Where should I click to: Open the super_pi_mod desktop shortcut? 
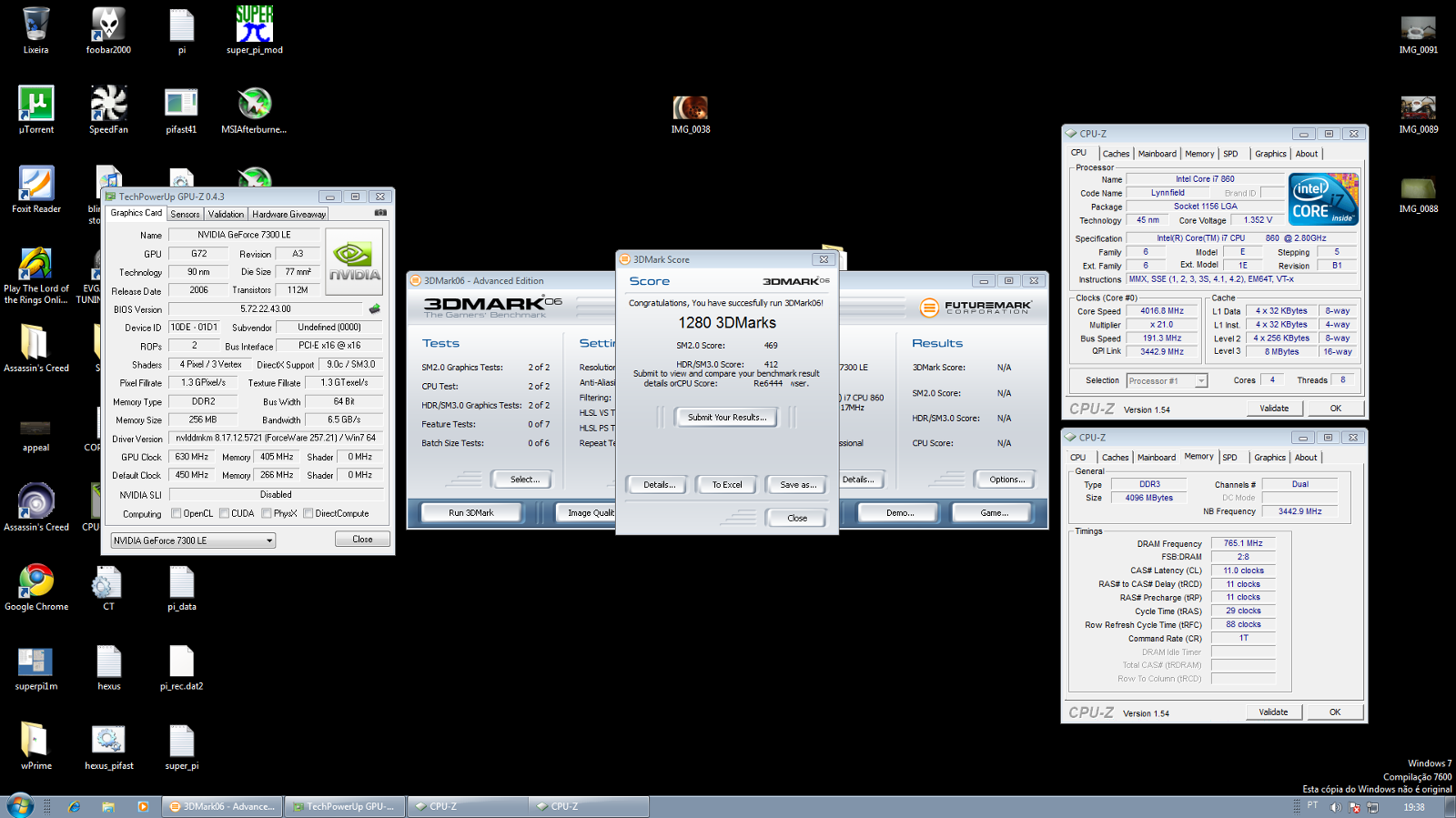click(255, 30)
